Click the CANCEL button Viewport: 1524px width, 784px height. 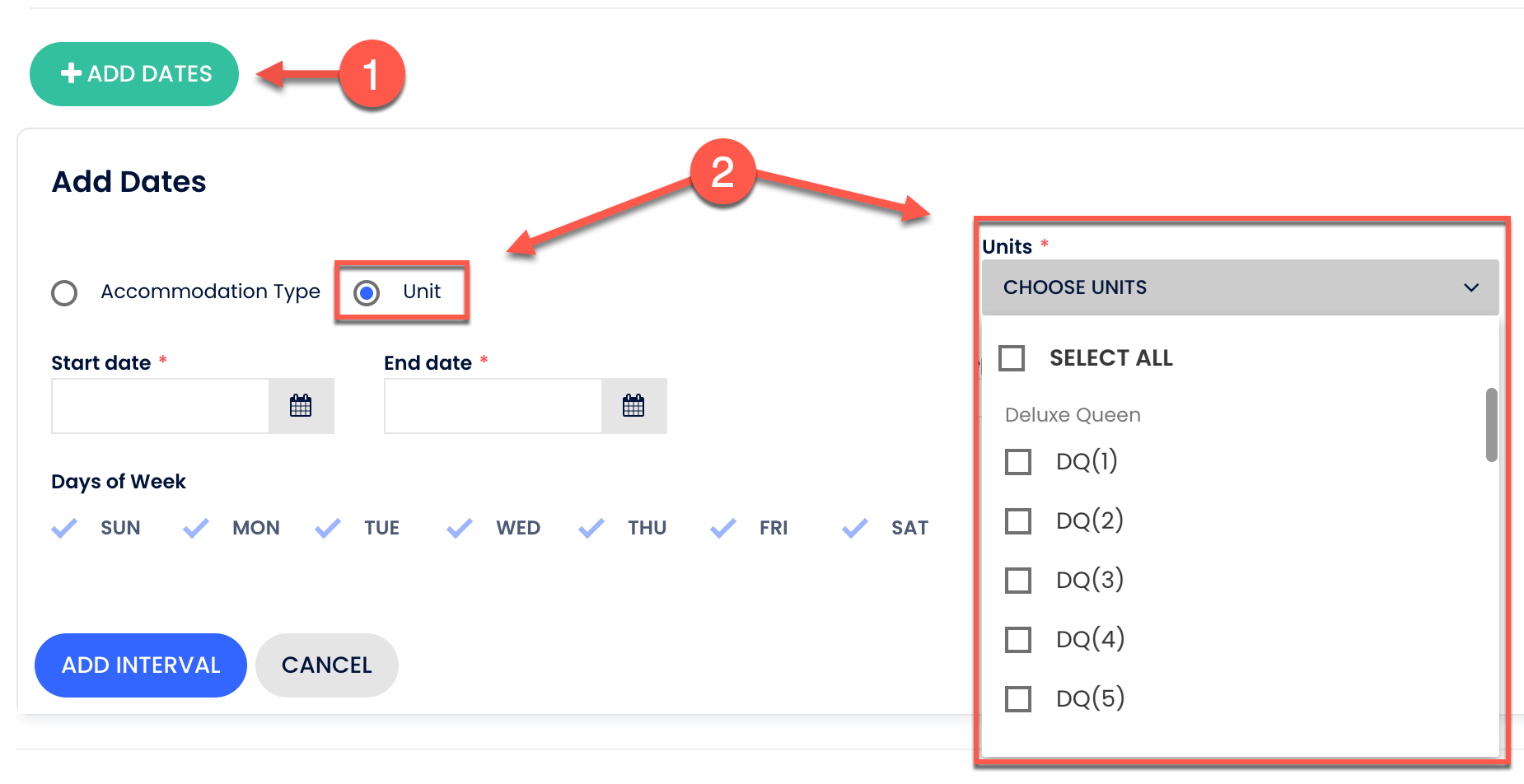(327, 665)
